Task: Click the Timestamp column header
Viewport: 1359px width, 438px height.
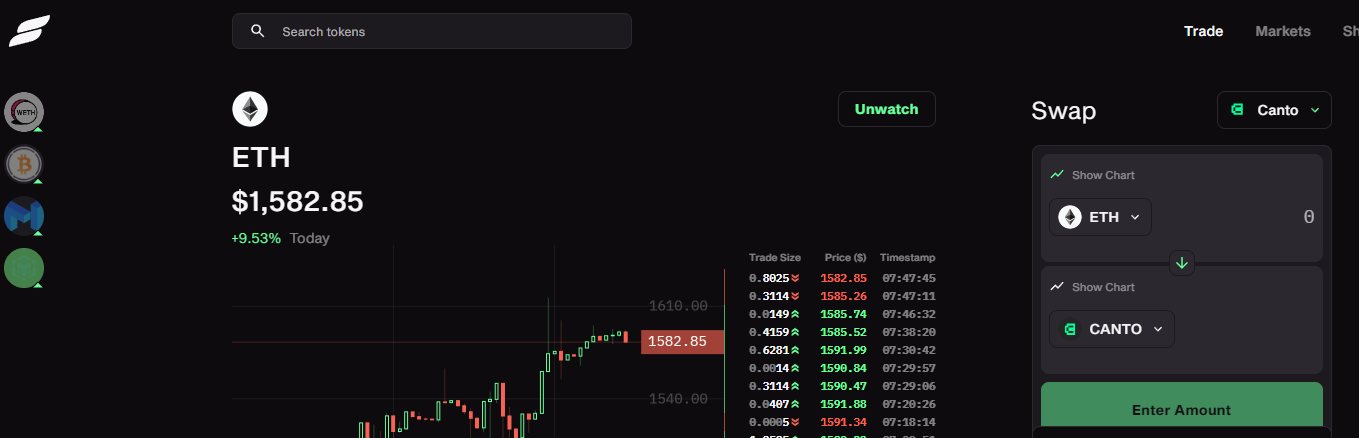Action: [x=908, y=258]
